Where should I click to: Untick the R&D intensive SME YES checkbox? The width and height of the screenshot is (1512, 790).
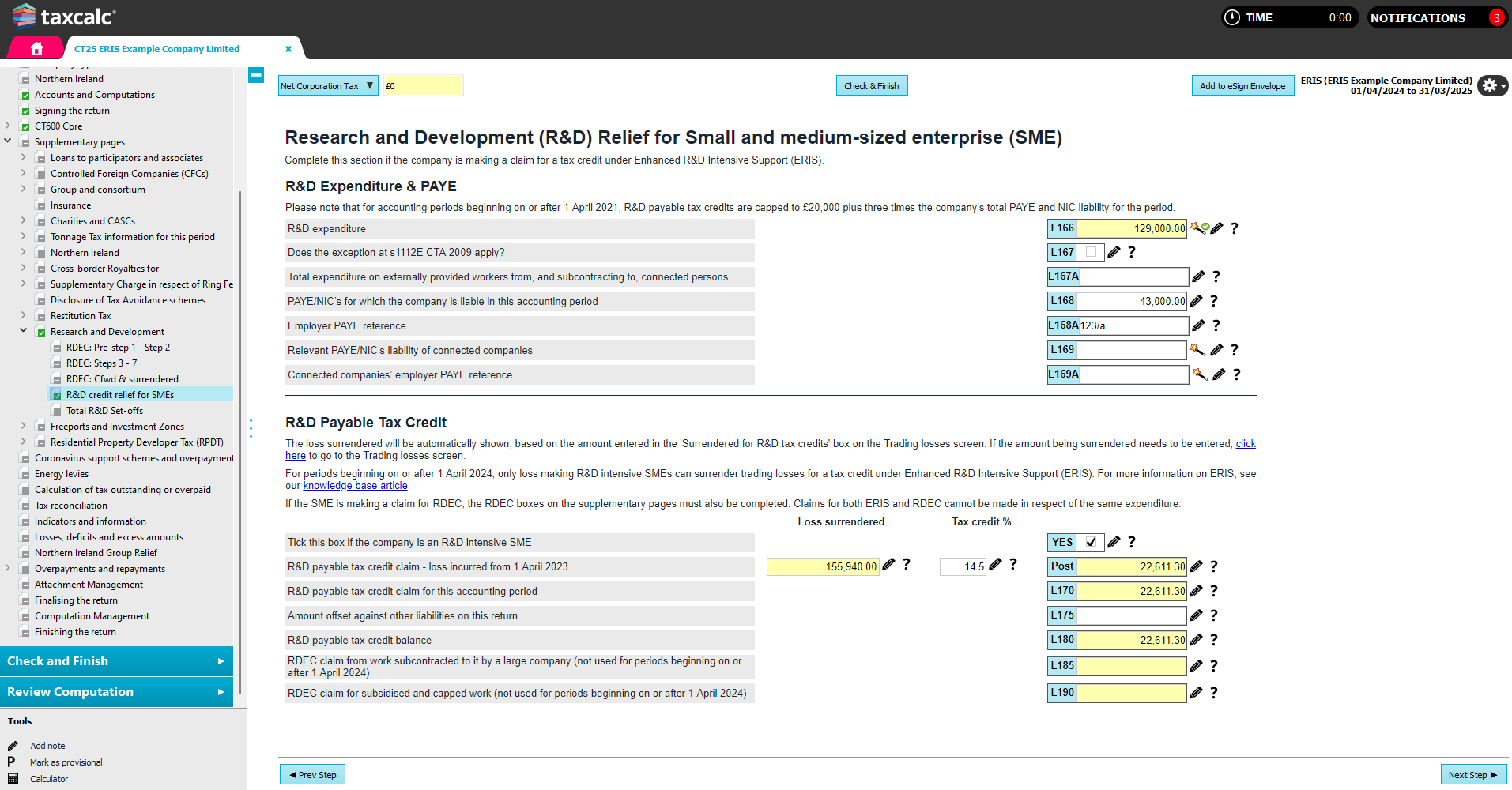1091,542
